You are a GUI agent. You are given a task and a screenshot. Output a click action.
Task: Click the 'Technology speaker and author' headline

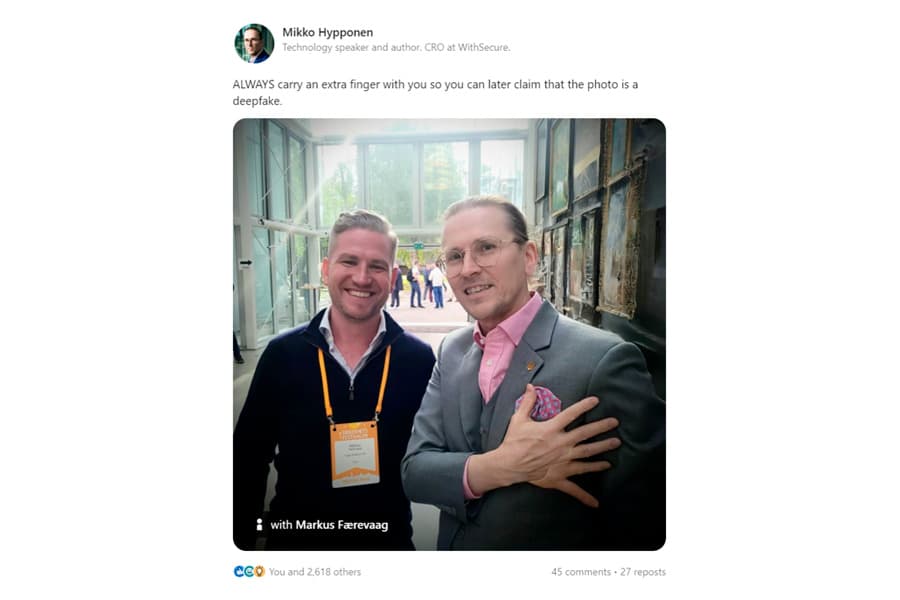pos(396,48)
